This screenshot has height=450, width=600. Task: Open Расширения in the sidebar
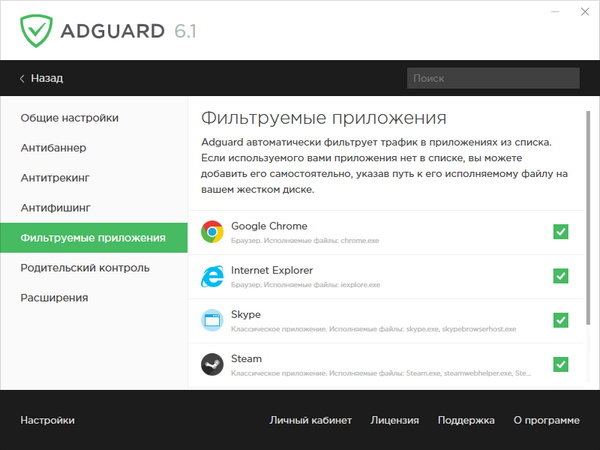tap(55, 298)
